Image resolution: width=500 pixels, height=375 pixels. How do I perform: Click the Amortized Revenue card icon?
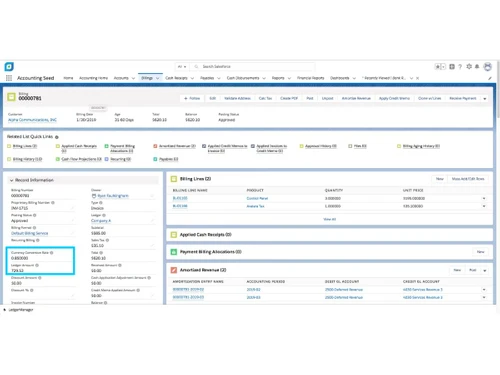173,270
